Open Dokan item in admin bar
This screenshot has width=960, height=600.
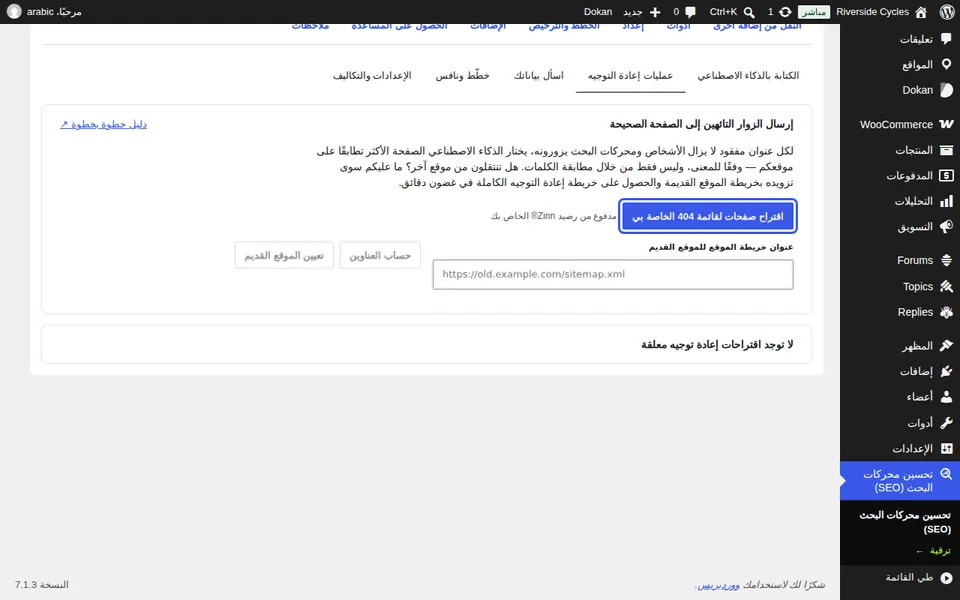coord(598,12)
